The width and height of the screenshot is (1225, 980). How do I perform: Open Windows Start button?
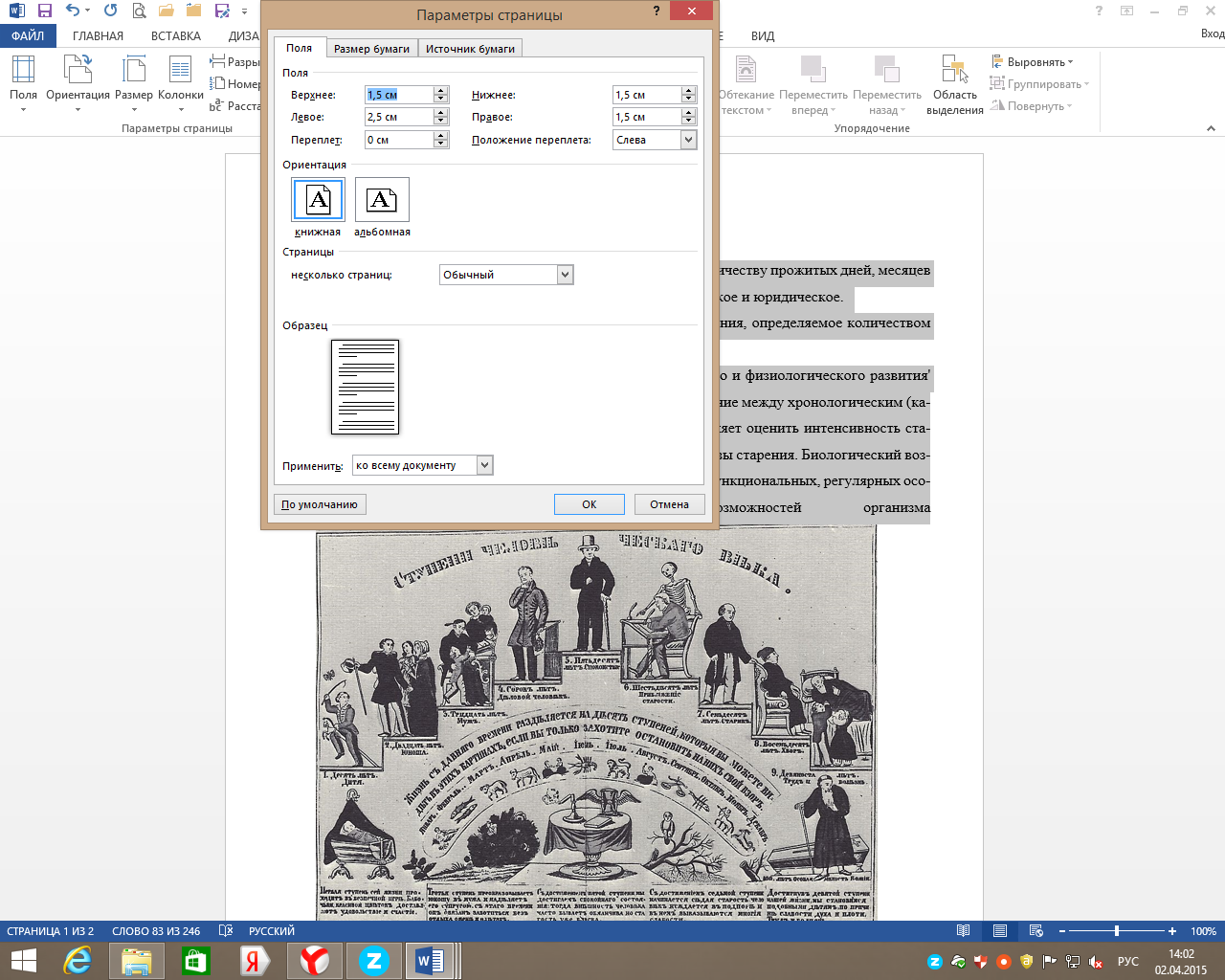click(x=23, y=961)
